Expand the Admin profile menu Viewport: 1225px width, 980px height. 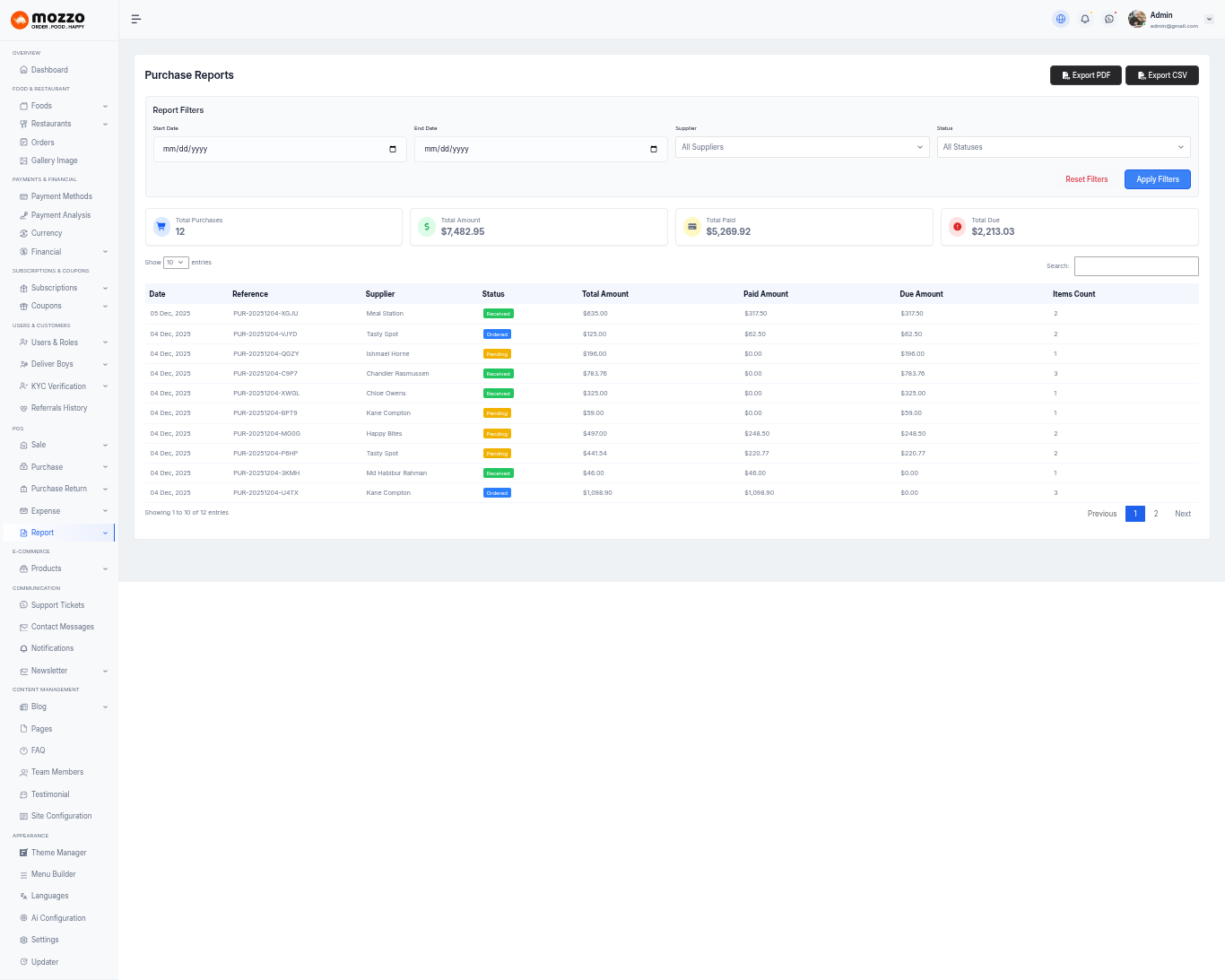[x=1208, y=20]
